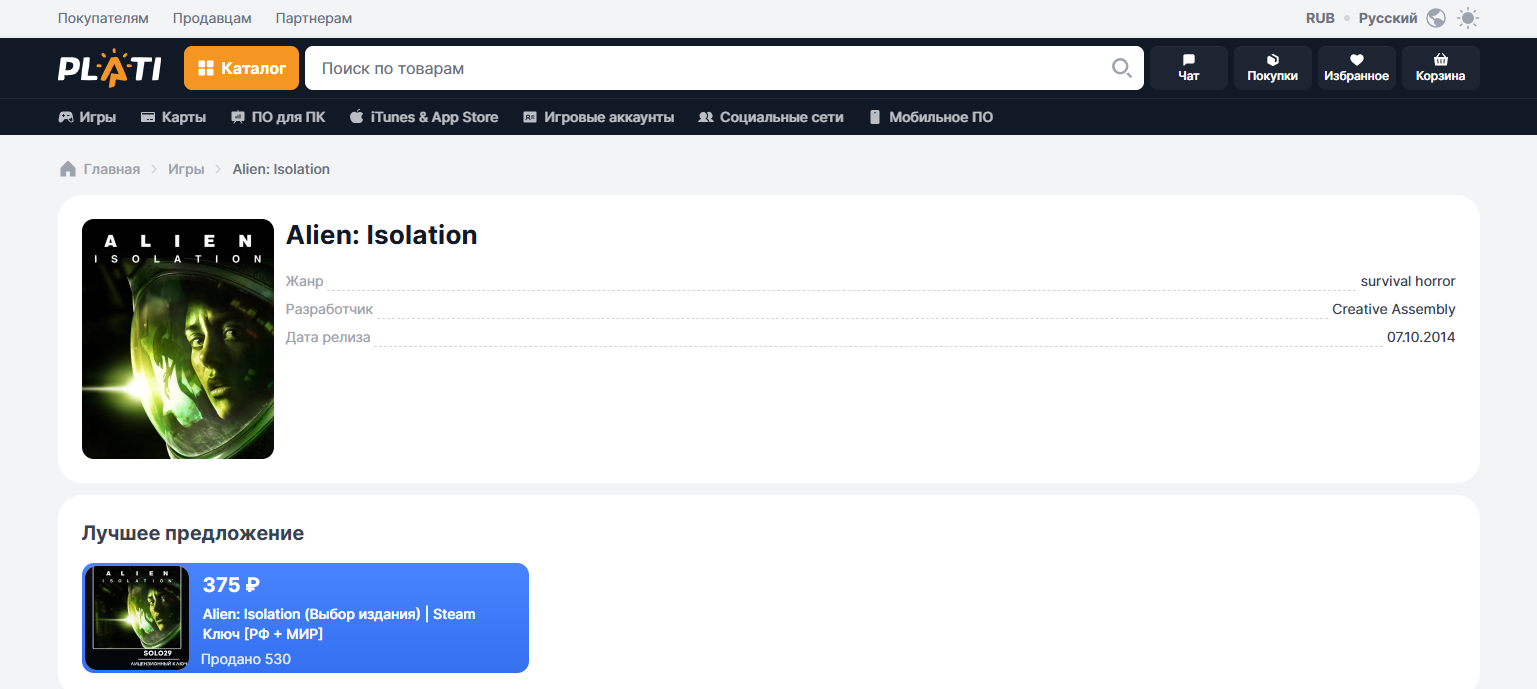This screenshot has height=689, width=1537.
Task: Open Социальные сети category
Action: [x=771, y=117]
